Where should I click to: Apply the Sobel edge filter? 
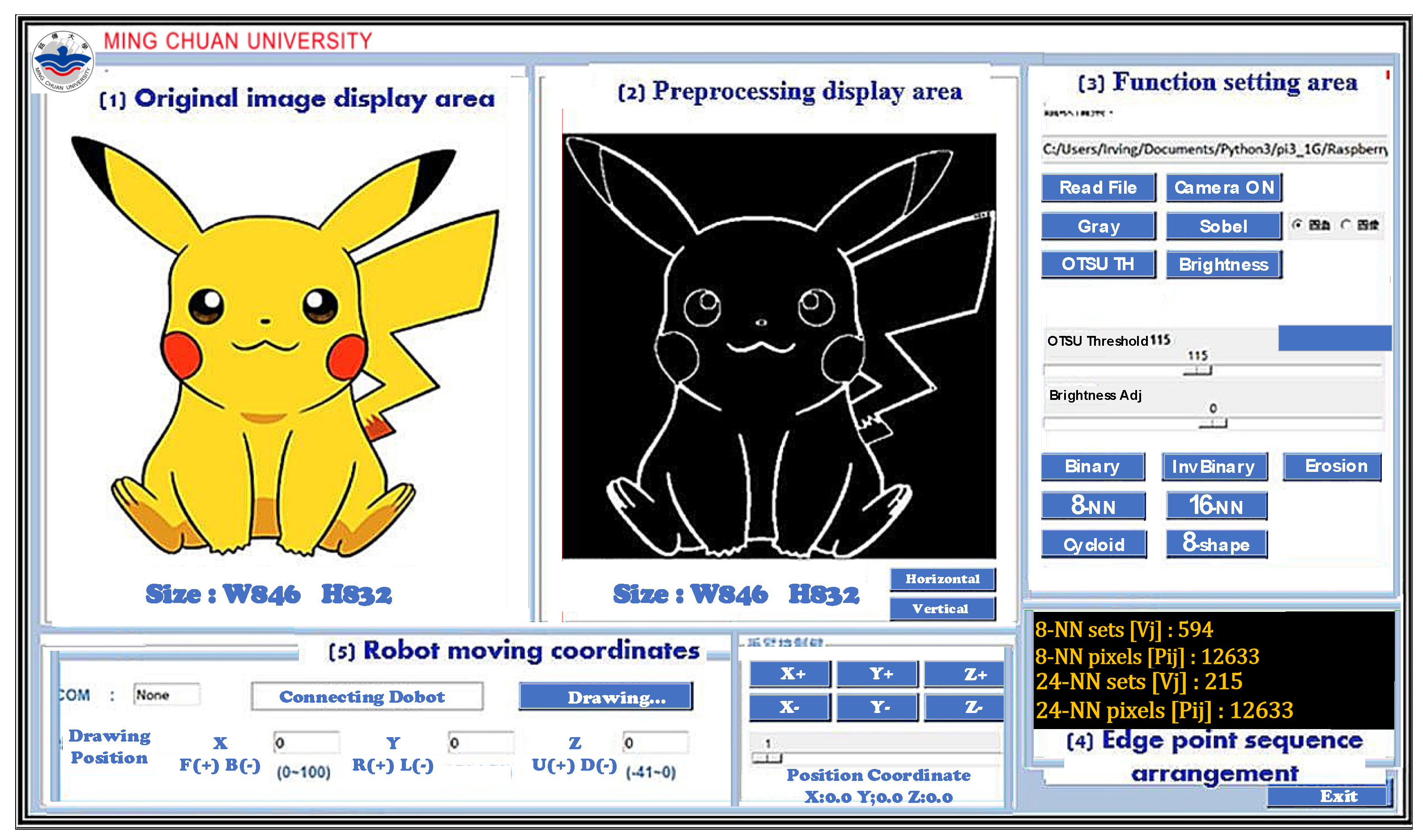pyautogui.click(x=1223, y=226)
